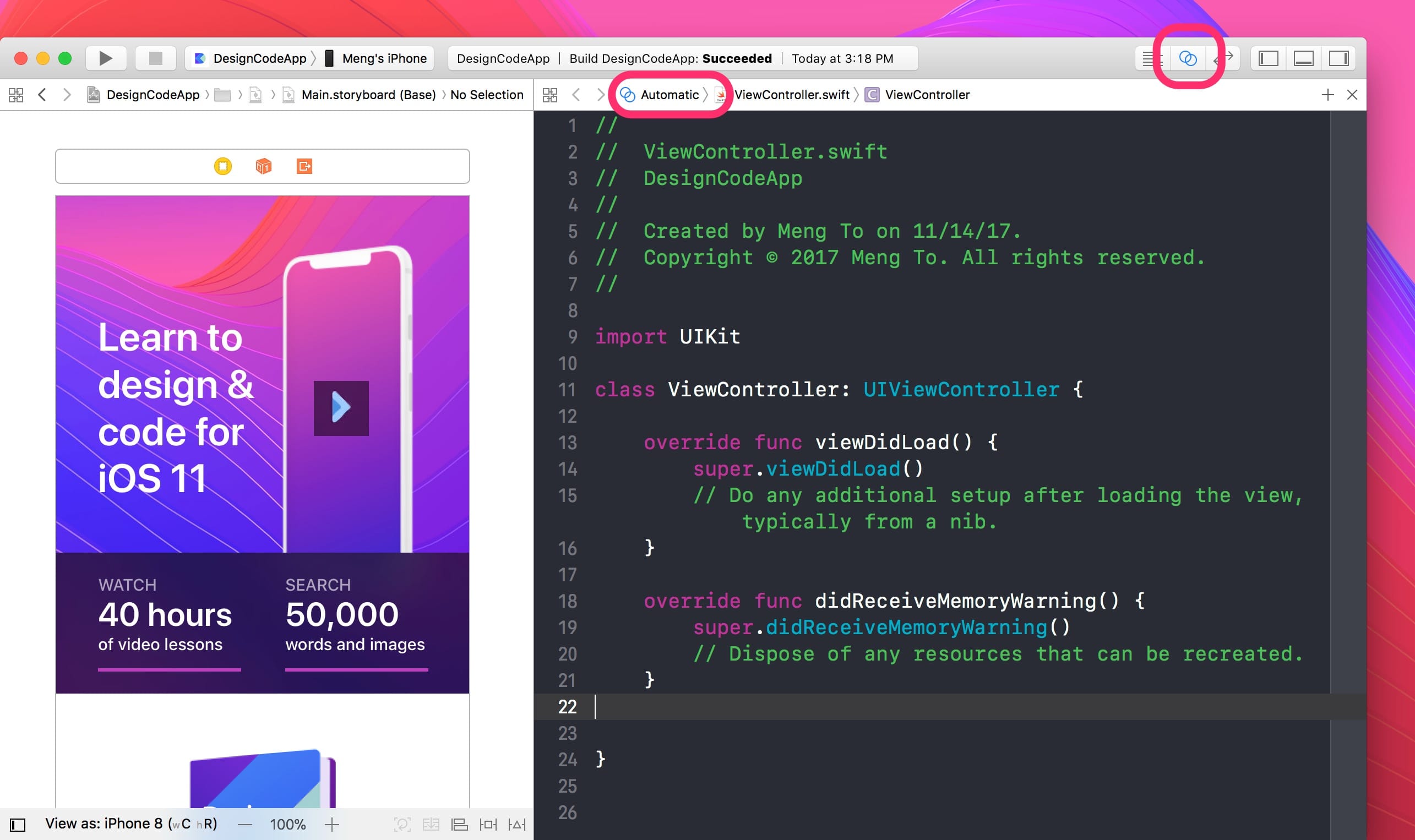Switch to the Version editor

click(x=1224, y=58)
